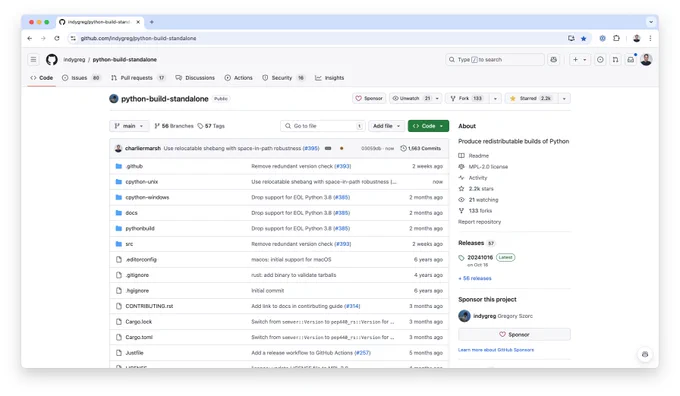Open the Cargo.toml file
Screen dimensions: 680x396
[139, 337]
